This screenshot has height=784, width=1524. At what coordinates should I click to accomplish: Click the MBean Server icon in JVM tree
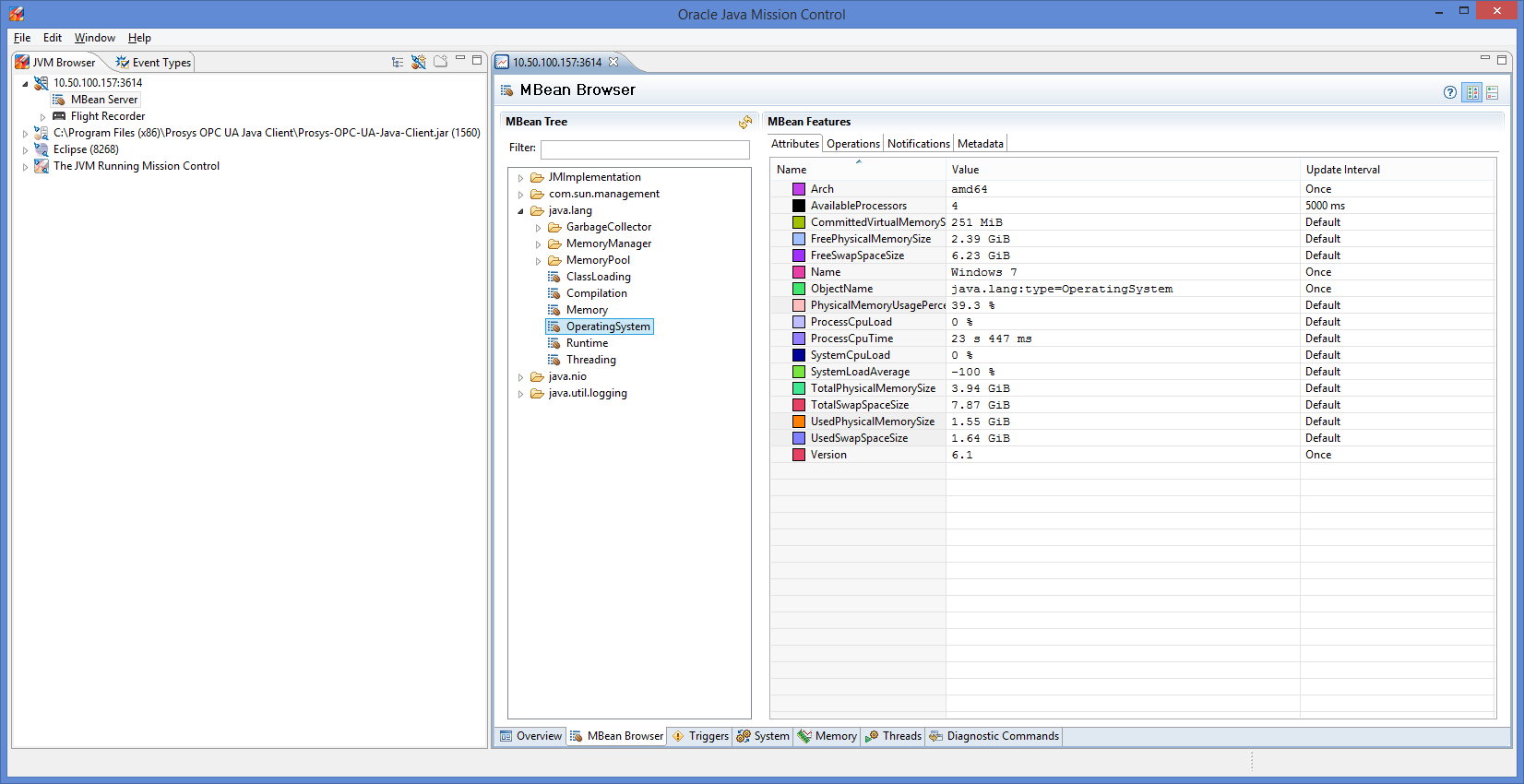(59, 100)
